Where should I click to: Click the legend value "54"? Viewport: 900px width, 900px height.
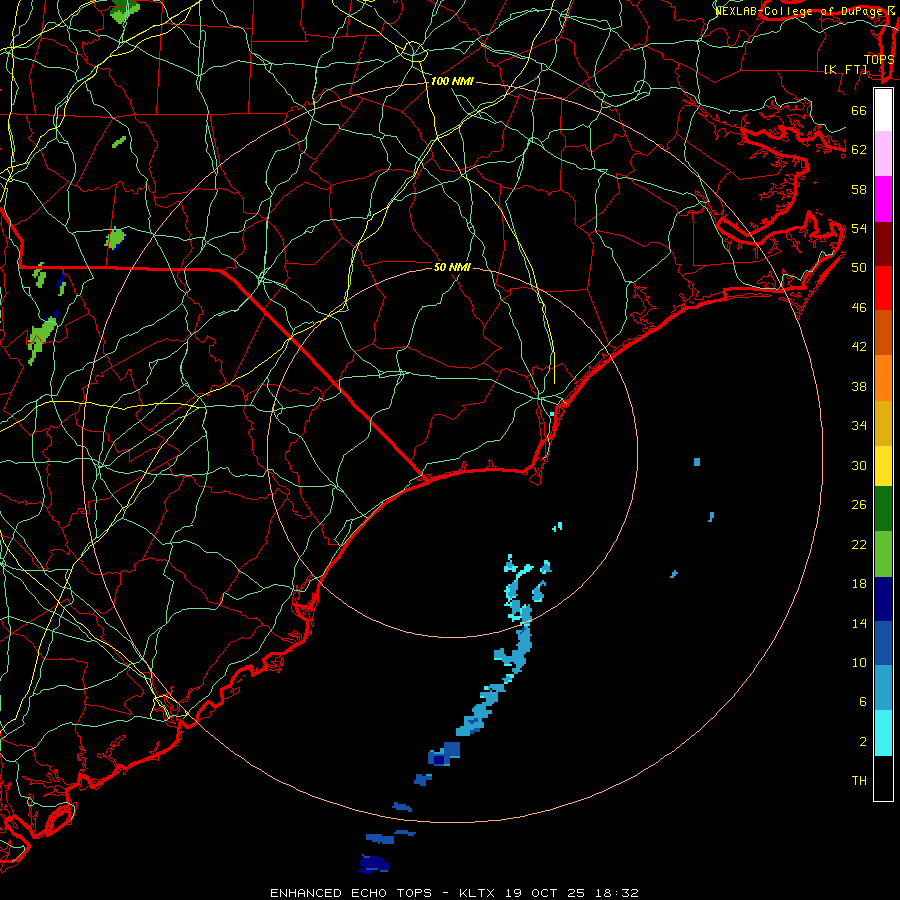point(859,228)
